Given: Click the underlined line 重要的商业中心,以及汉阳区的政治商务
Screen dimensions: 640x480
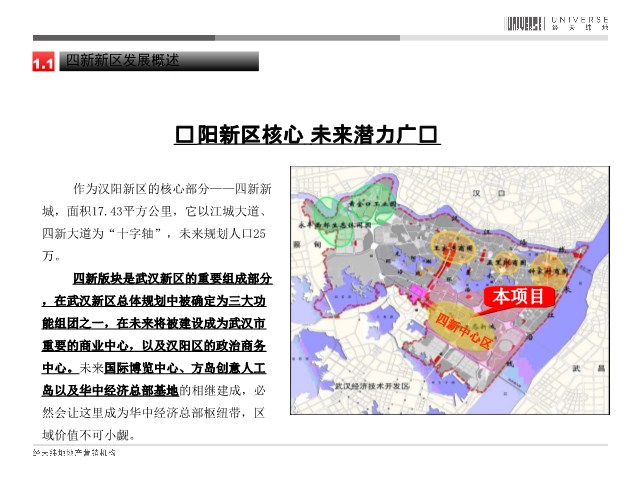Looking at the screenshot, I should coord(154,346).
